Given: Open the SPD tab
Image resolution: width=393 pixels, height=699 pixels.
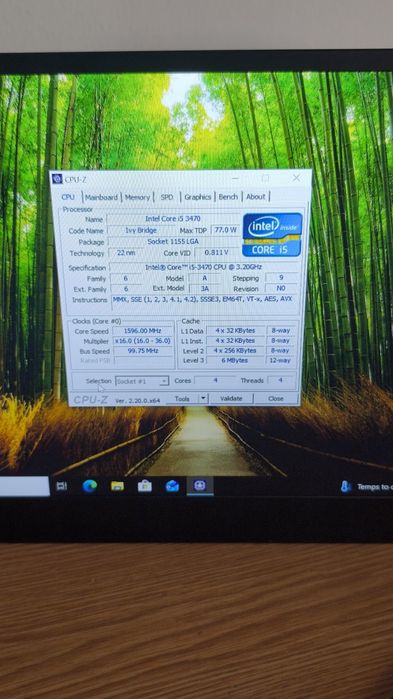Looking at the screenshot, I should pyautogui.click(x=167, y=197).
